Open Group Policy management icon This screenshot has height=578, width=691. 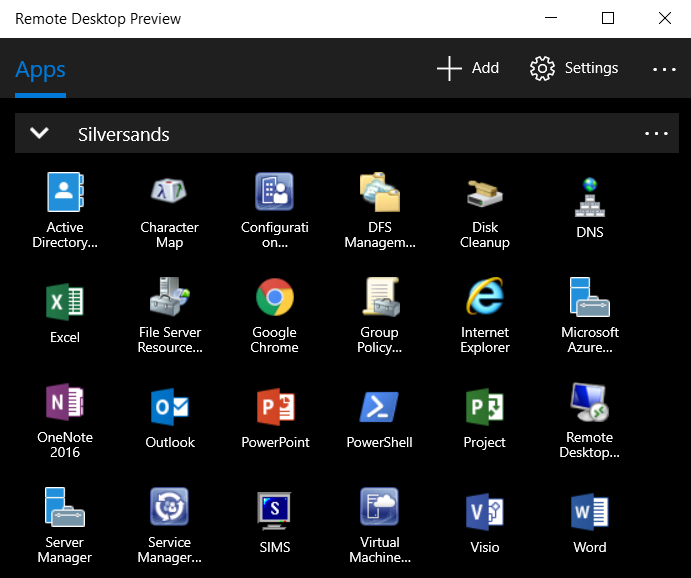(380, 296)
